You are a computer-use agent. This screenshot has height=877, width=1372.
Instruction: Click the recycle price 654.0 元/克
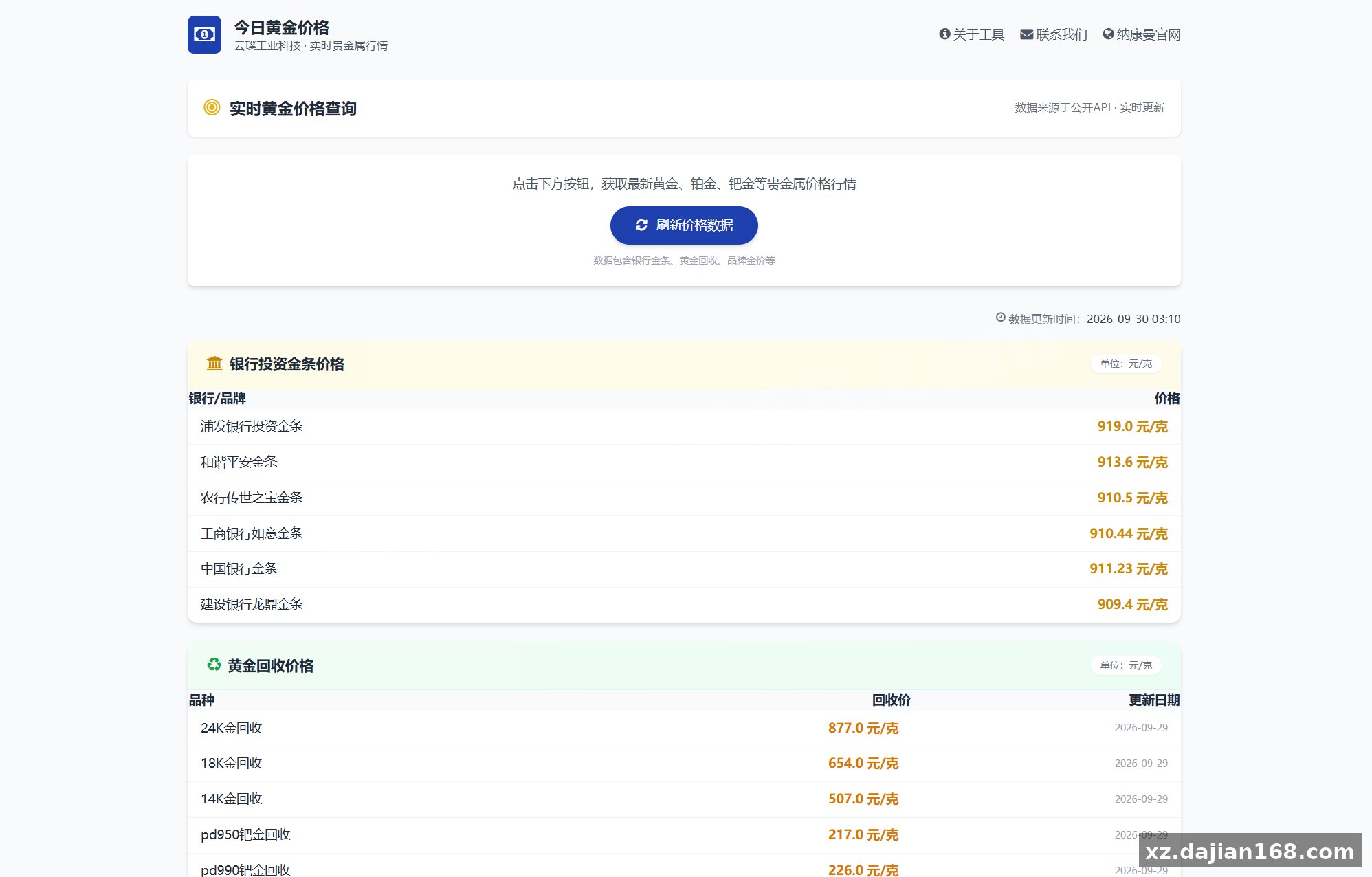(863, 764)
